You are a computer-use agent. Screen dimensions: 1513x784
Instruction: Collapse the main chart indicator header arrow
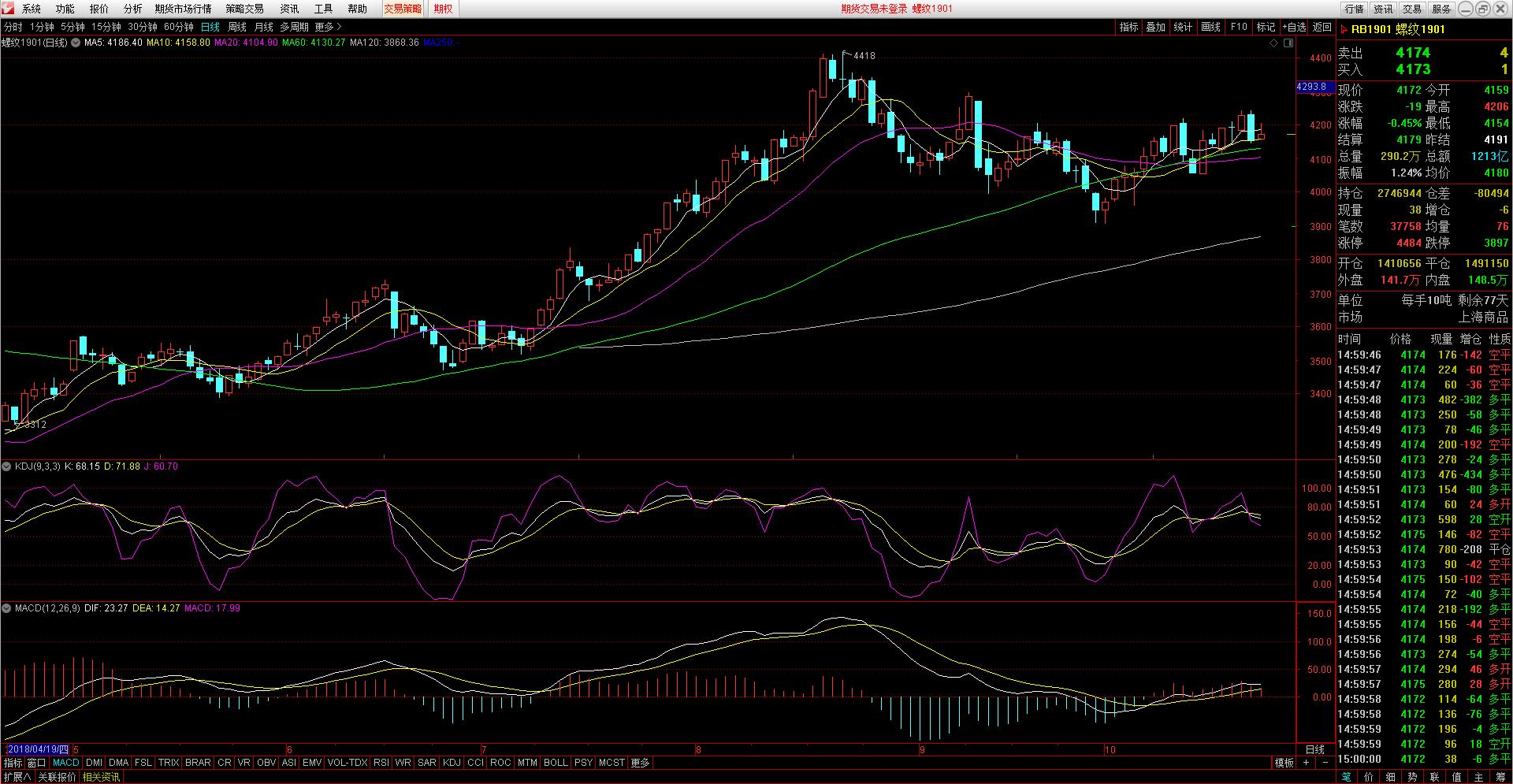click(x=76, y=43)
